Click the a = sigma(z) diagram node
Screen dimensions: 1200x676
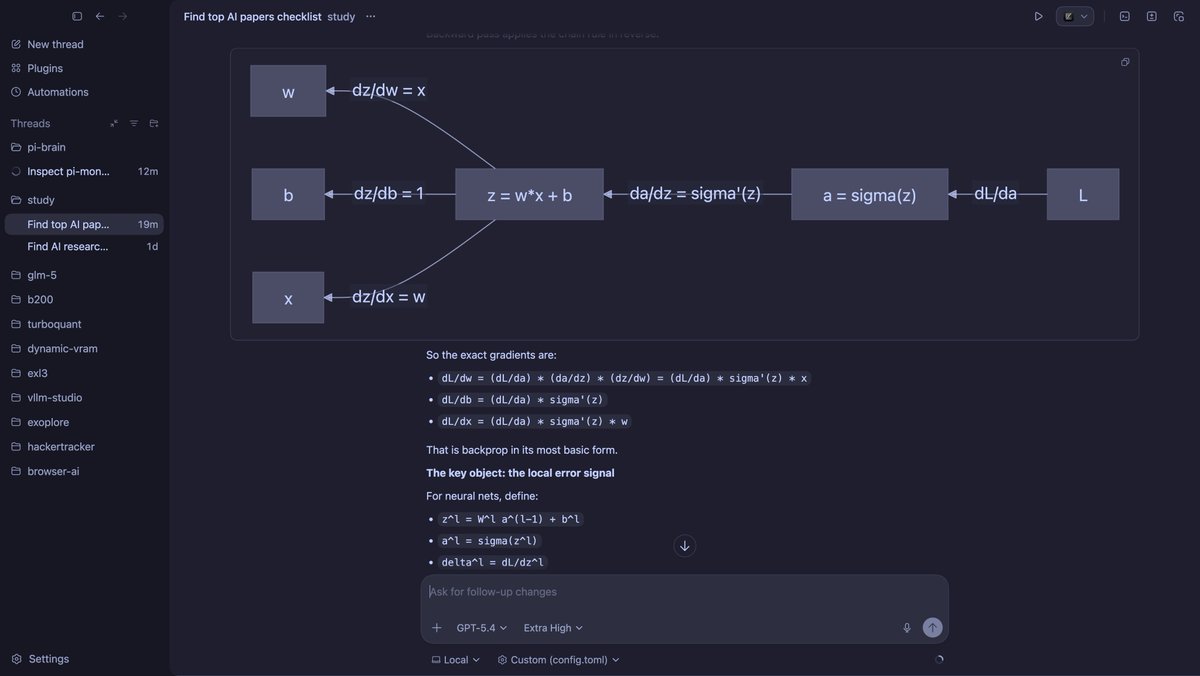pyautogui.click(x=869, y=194)
